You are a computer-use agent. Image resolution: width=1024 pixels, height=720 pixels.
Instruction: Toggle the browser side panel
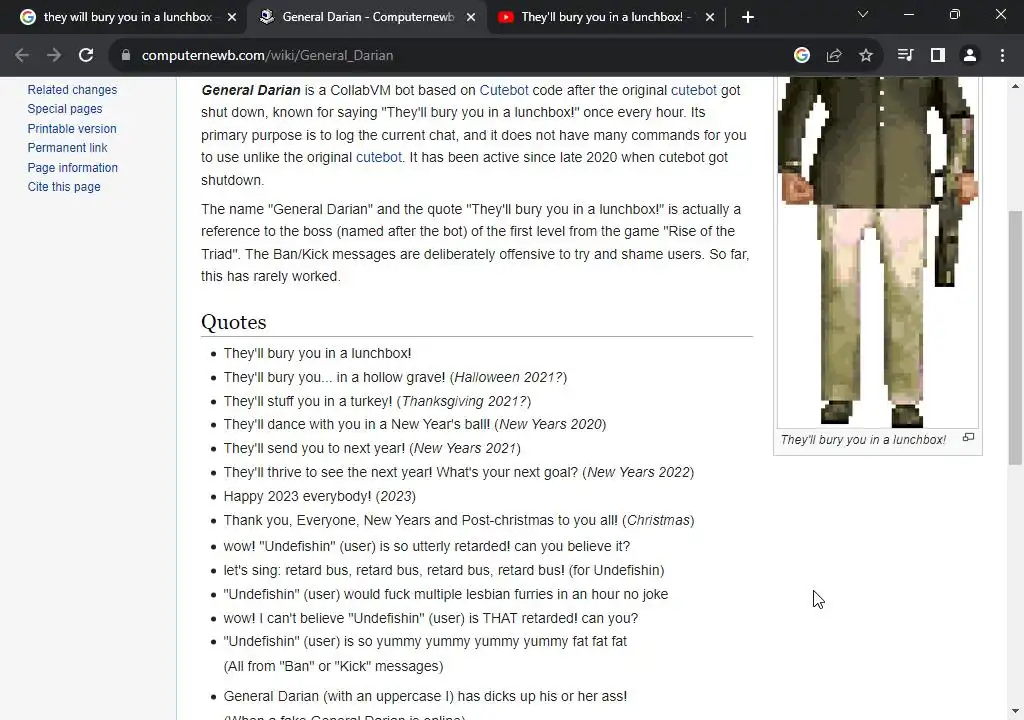[x=938, y=56]
